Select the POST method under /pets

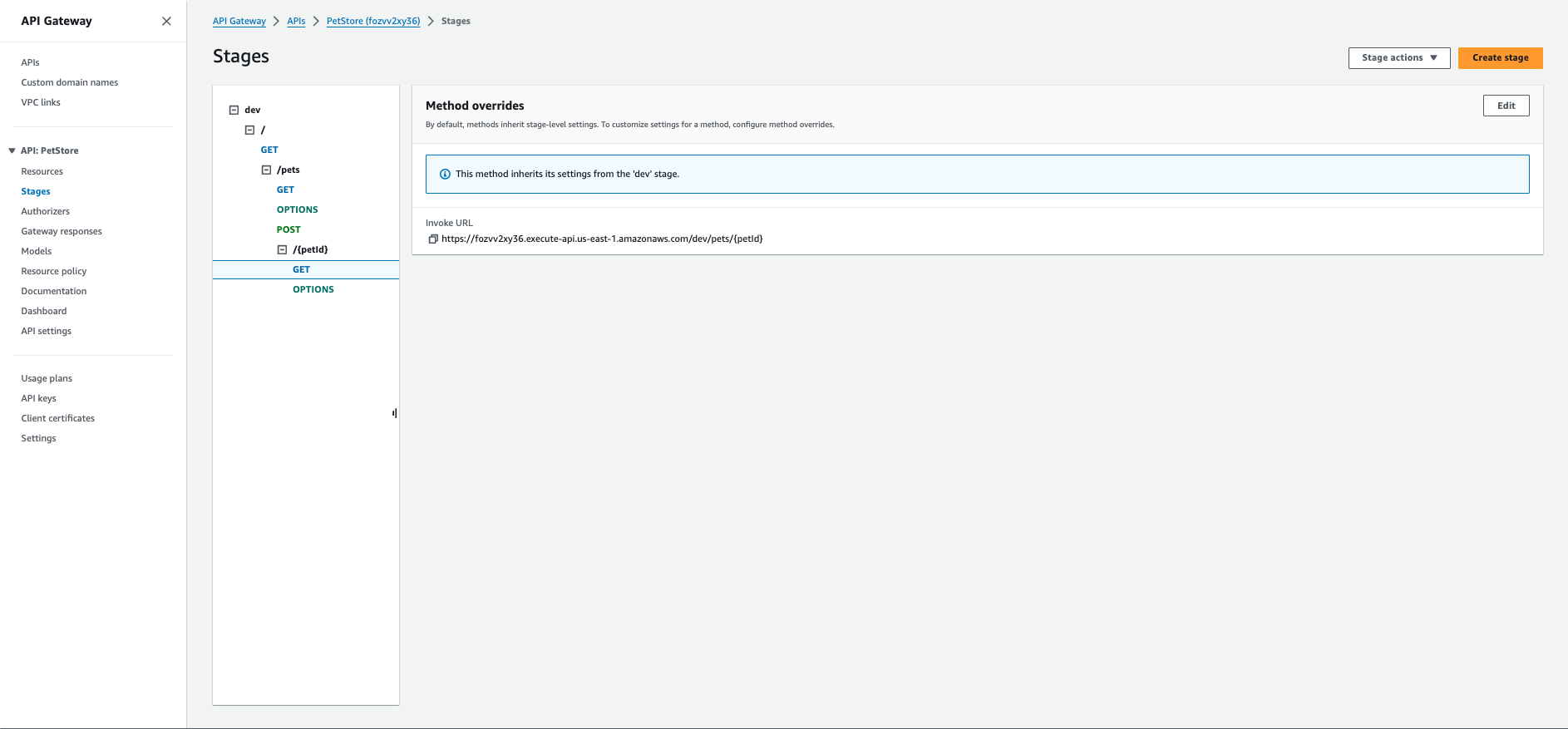pyautogui.click(x=288, y=229)
